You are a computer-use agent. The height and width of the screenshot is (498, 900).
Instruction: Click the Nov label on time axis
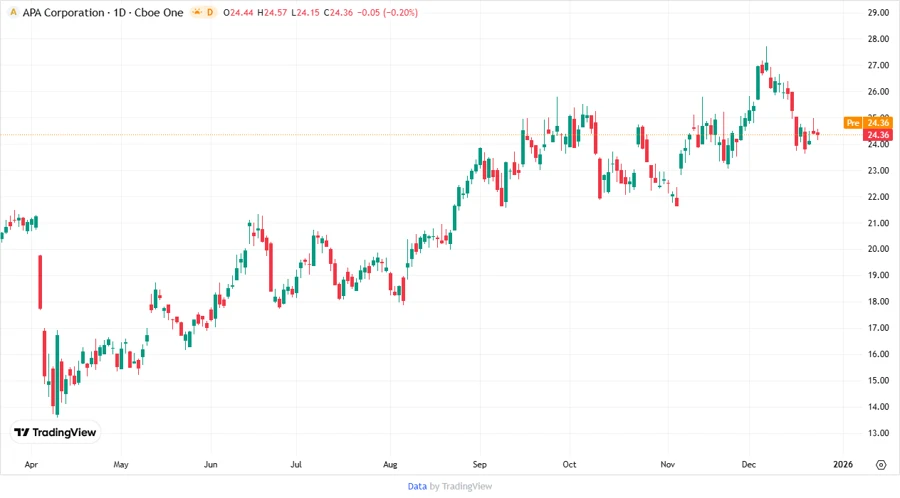668,465
